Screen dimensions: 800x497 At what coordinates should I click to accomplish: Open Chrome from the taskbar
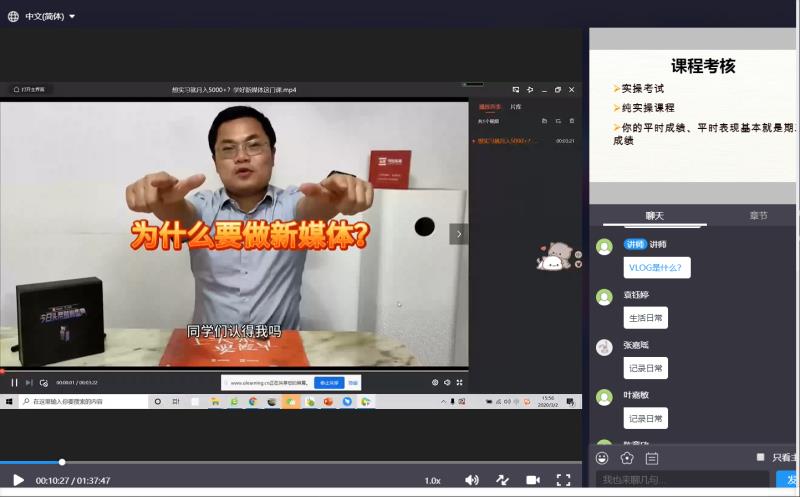[x=253, y=402]
